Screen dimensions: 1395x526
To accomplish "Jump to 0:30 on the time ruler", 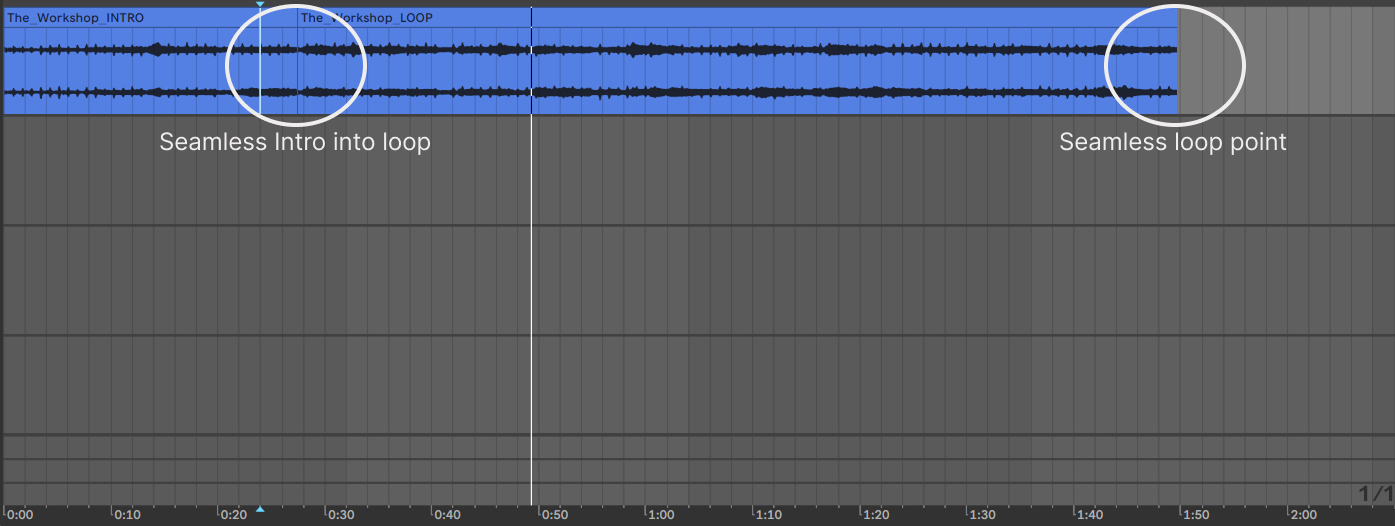I will click(x=341, y=516).
